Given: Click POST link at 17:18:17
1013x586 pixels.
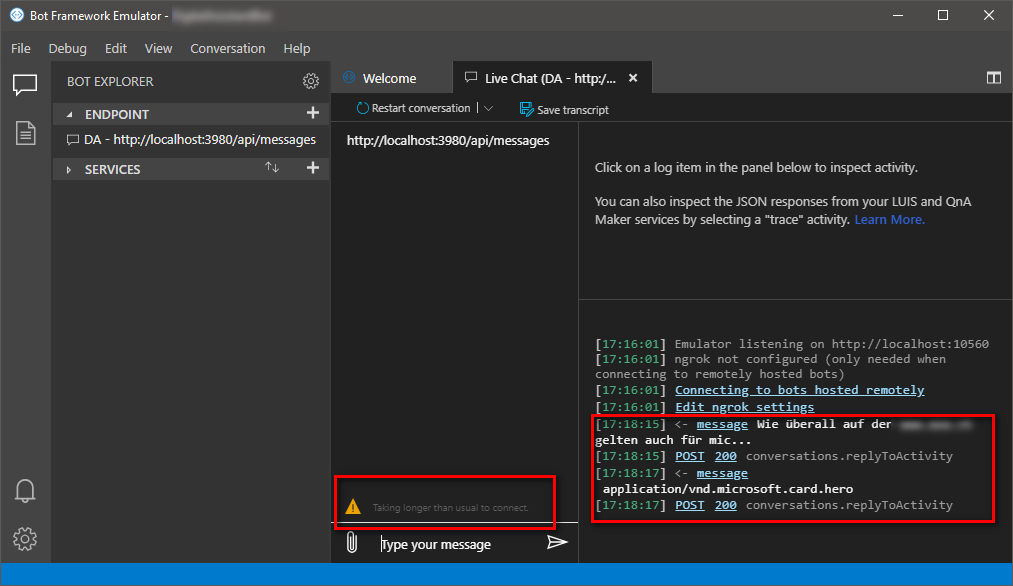Looking at the screenshot, I should 689,505.
